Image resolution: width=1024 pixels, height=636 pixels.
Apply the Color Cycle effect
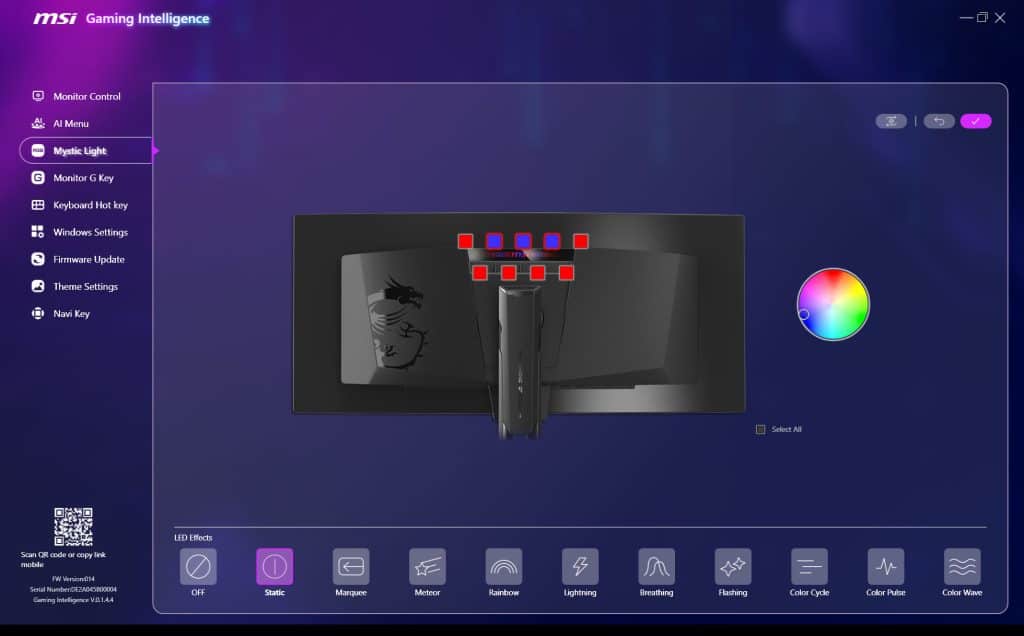(808, 567)
